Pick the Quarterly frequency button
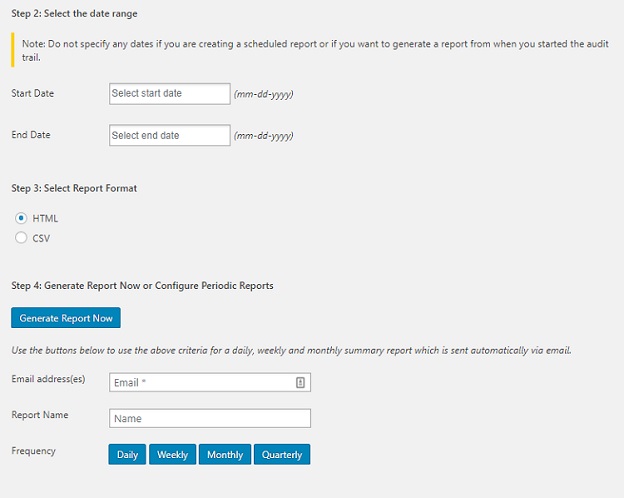This screenshot has width=624, height=498. tap(282, 455)
